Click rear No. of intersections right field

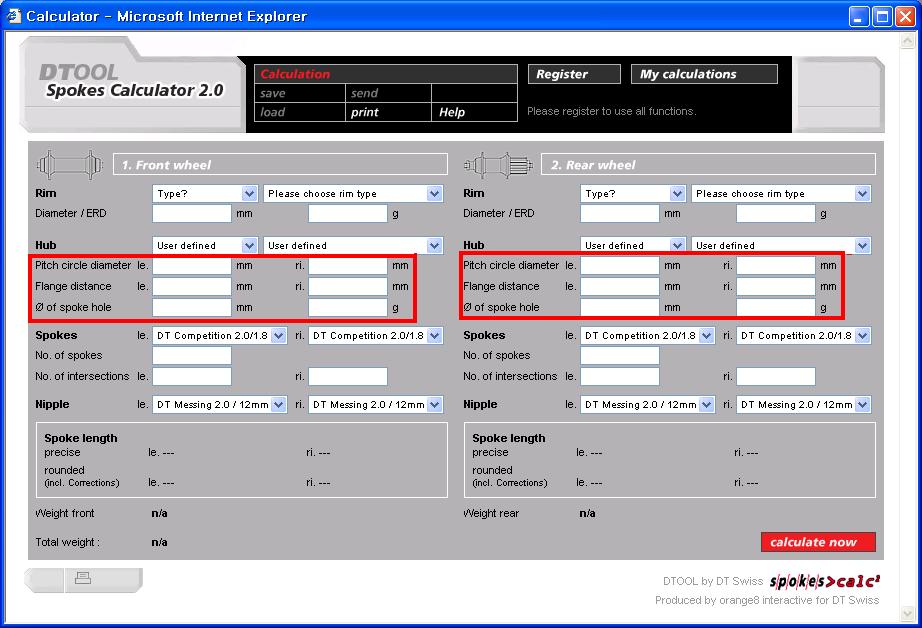point(776,376)
